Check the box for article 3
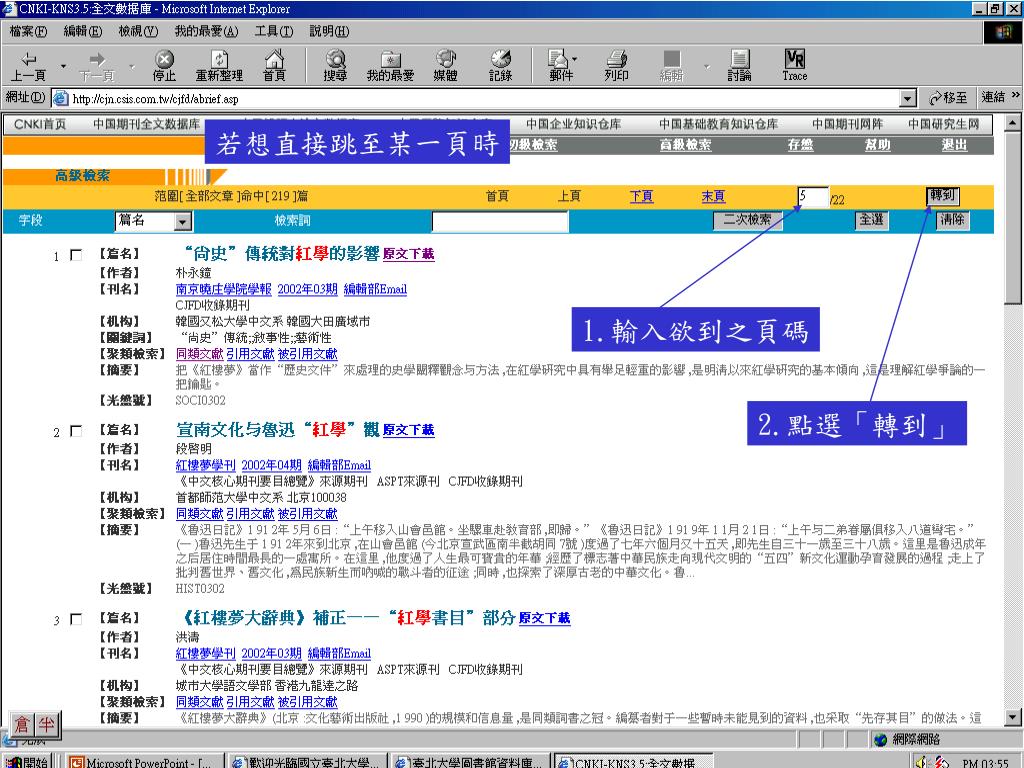The height and width of the screenshot is (768, 1024). click(x=76, y=619)
